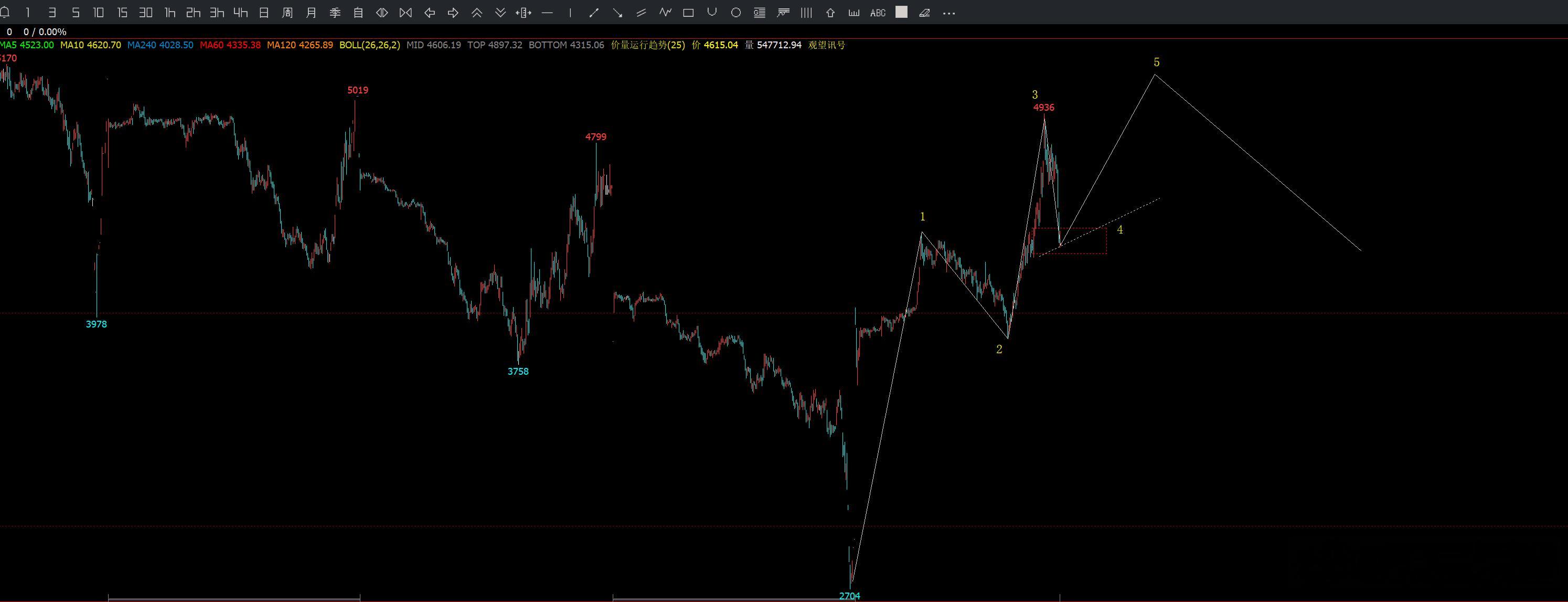
Task: Click the BOTTOM 4315.06 value
Action: click(x=566, y=45)
